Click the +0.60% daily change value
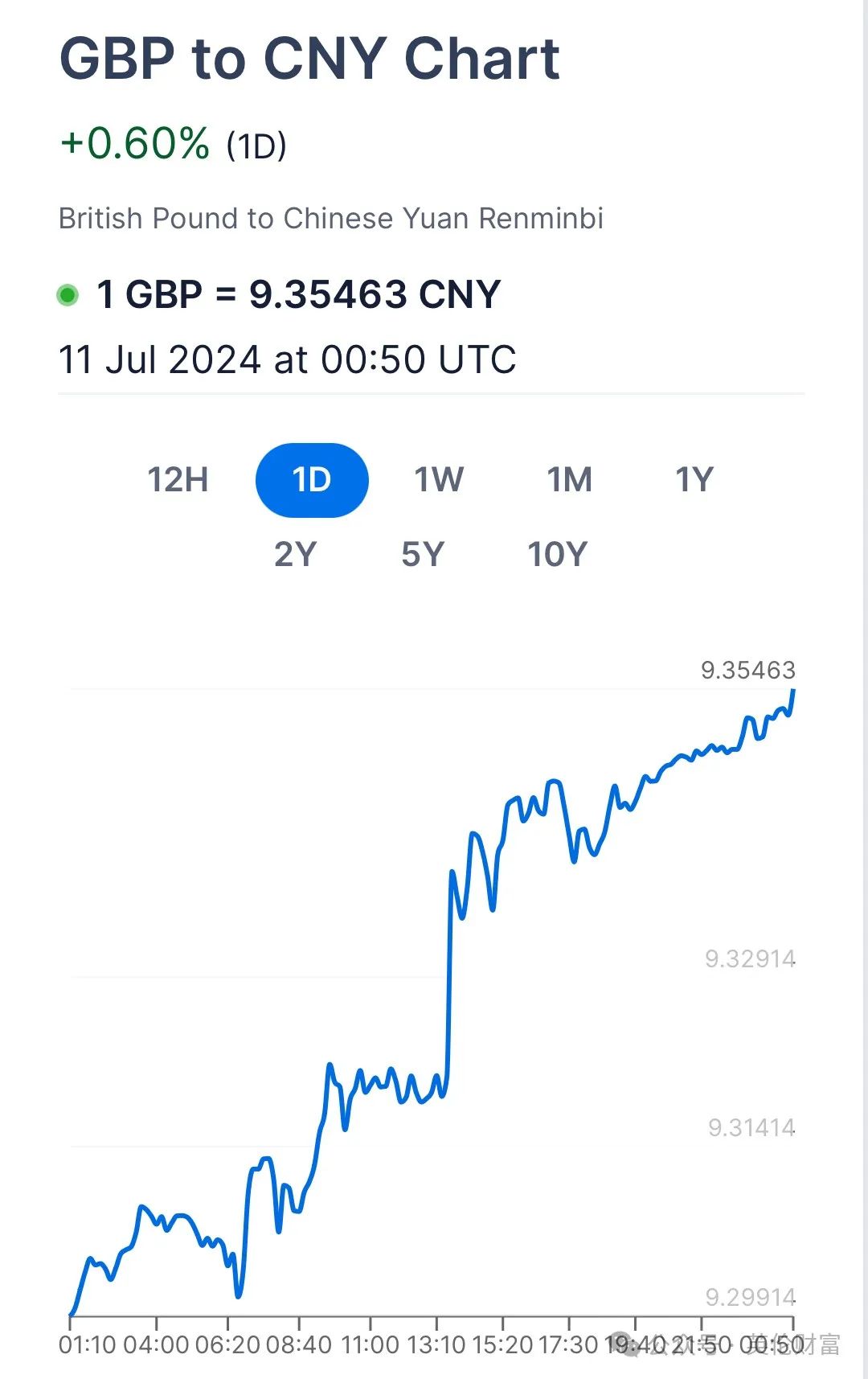The image size is (868, 1379). click(134, 143)
